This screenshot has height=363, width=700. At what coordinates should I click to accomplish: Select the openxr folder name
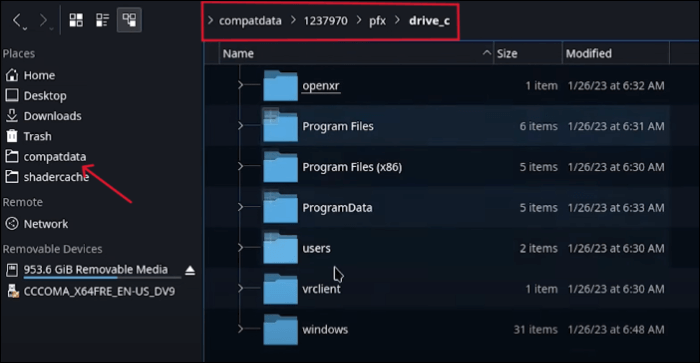pos(321,86)
